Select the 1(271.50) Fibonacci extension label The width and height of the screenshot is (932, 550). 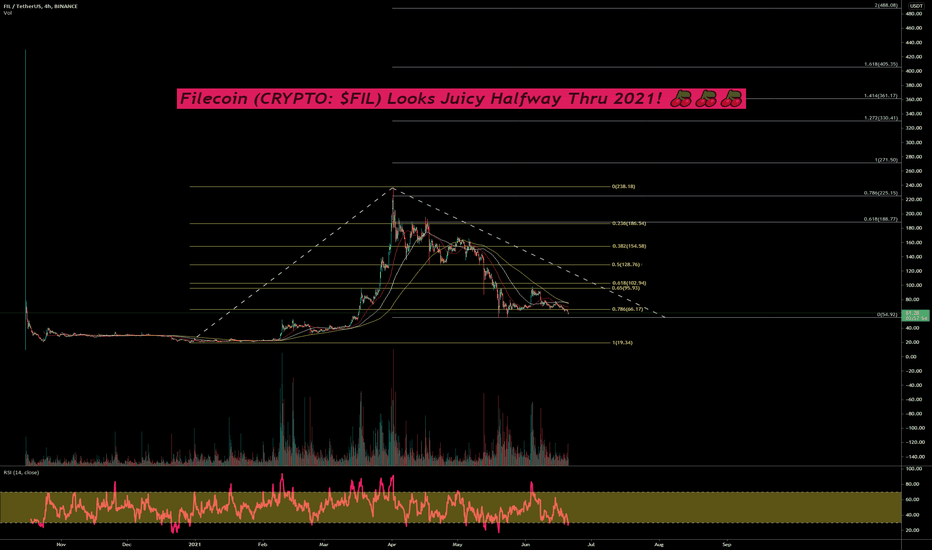(x=886, y=160)
